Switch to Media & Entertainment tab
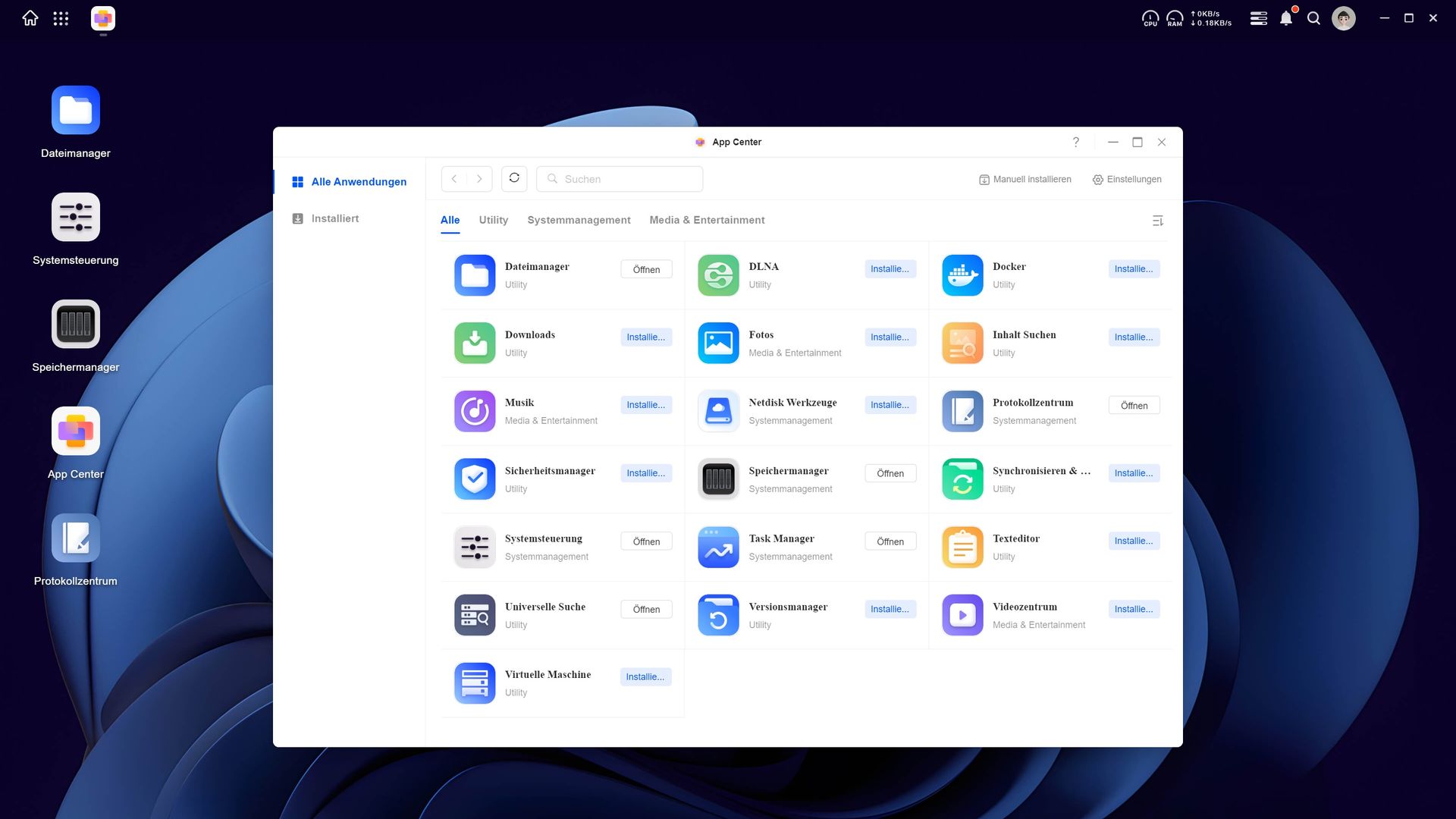The width and height of the screenshot is (1456, 819). pos(707,220)
